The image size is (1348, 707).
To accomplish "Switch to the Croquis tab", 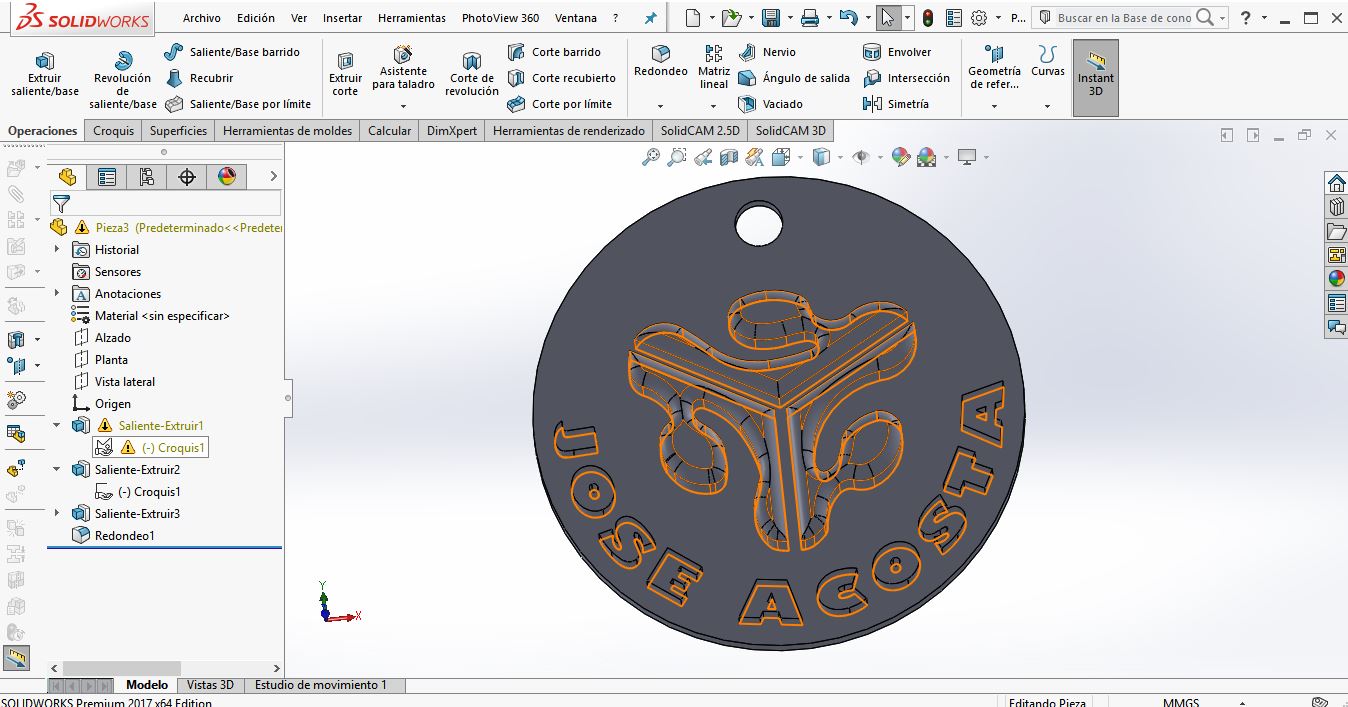I will pos(114,131).
